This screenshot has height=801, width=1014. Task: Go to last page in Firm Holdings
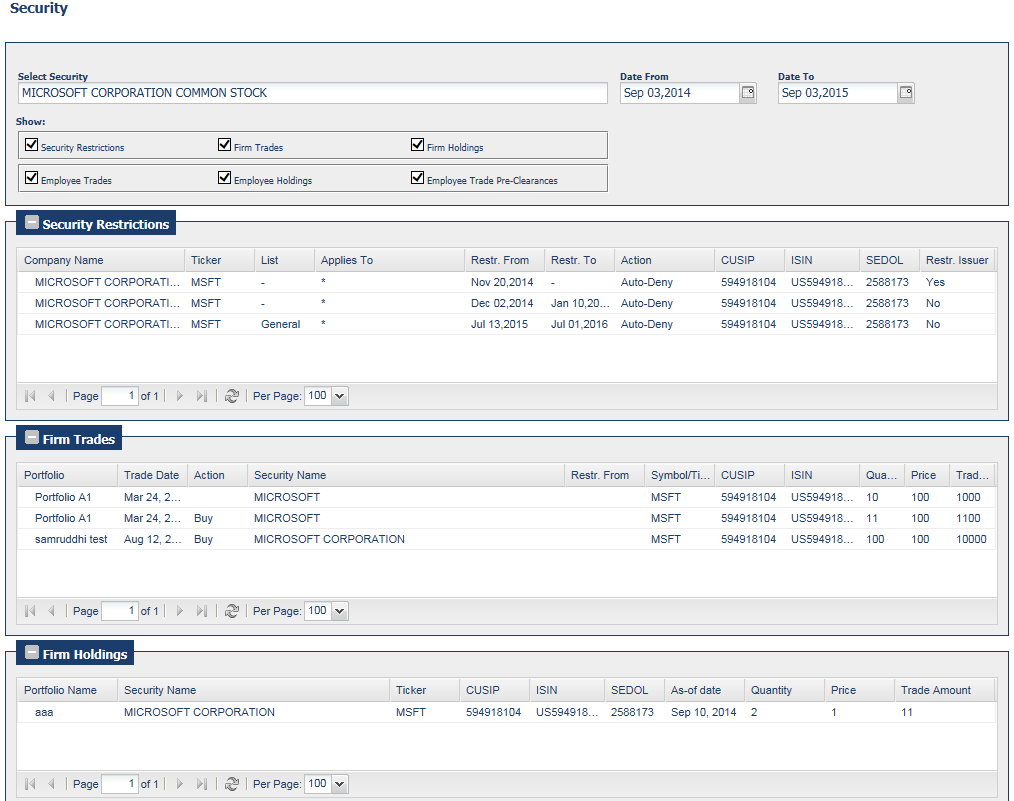click(x=201, y=784)
